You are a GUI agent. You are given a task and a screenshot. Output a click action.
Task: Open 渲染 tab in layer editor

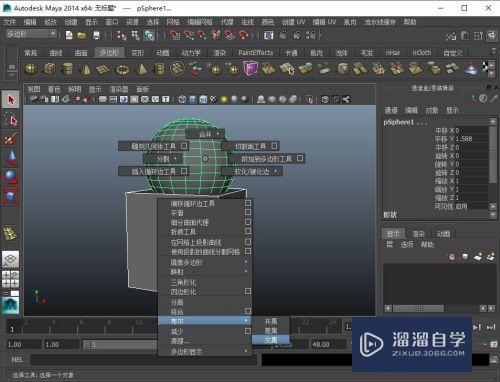419,234
